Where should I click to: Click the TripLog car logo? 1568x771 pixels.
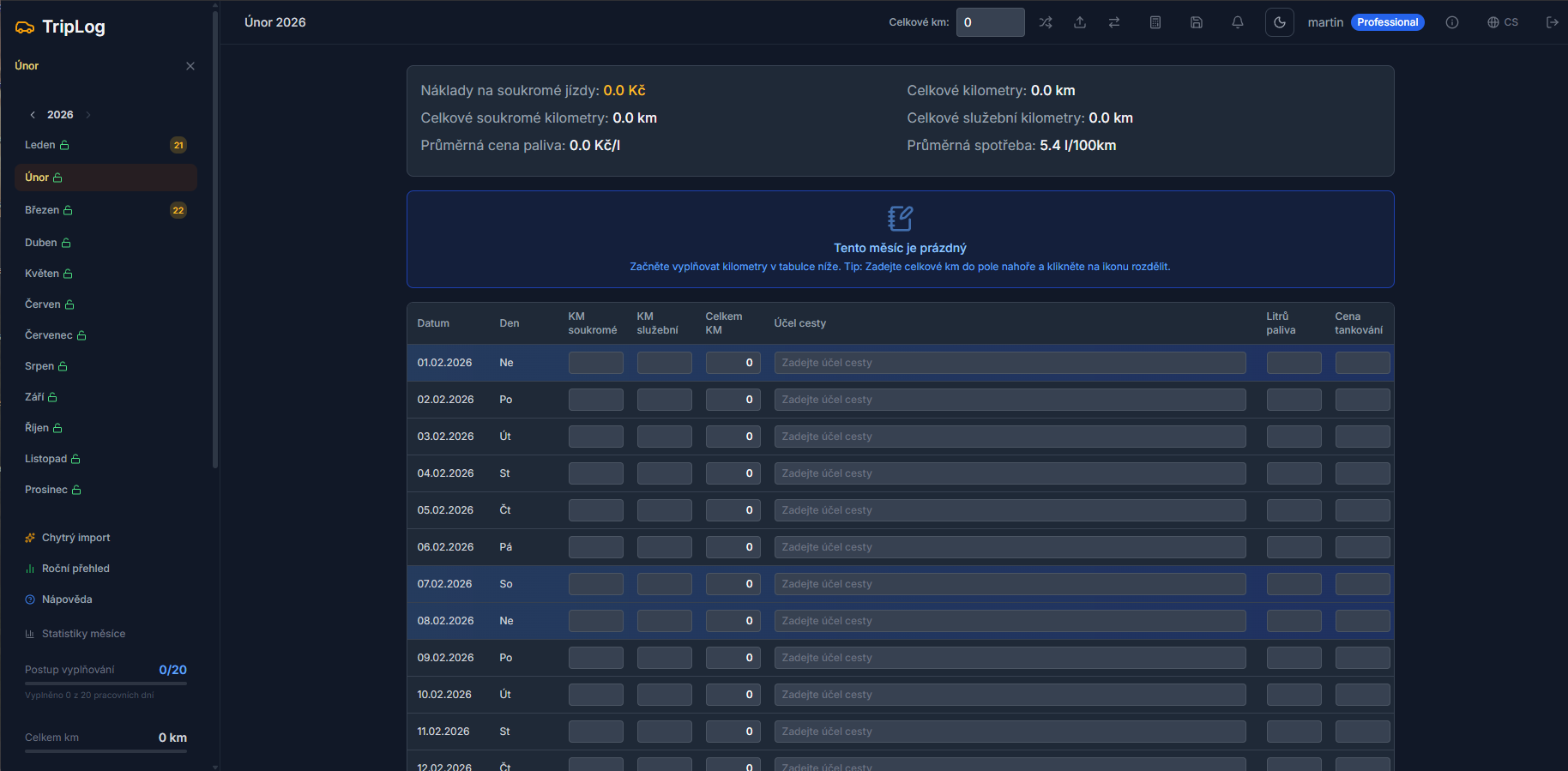[x=25, y=27]
